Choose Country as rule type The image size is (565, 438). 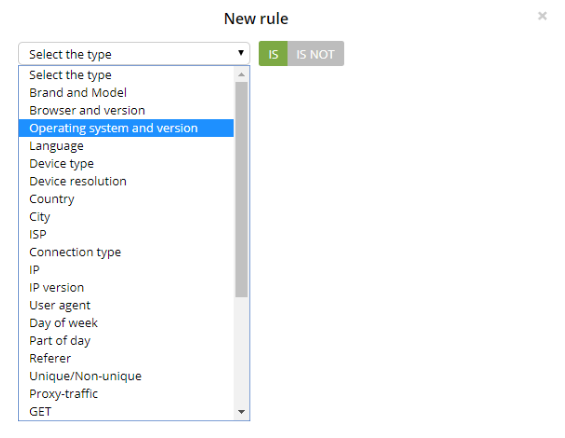click(x=126, y=199)
